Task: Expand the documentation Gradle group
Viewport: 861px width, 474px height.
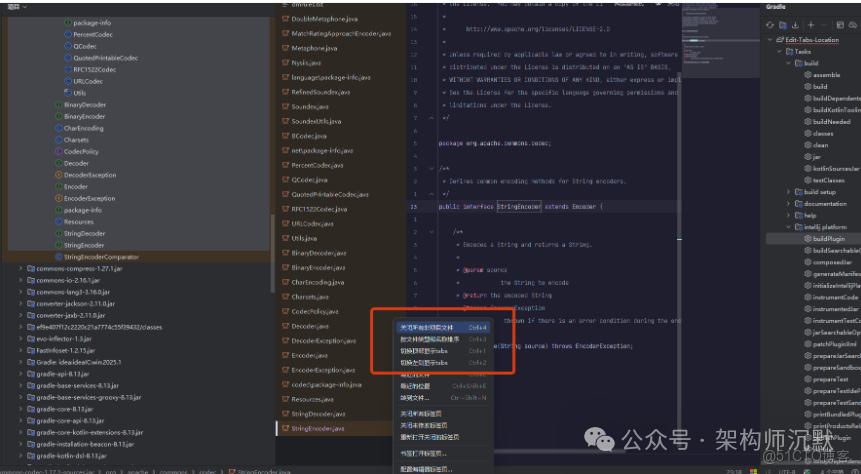Action: coord(789,203)
